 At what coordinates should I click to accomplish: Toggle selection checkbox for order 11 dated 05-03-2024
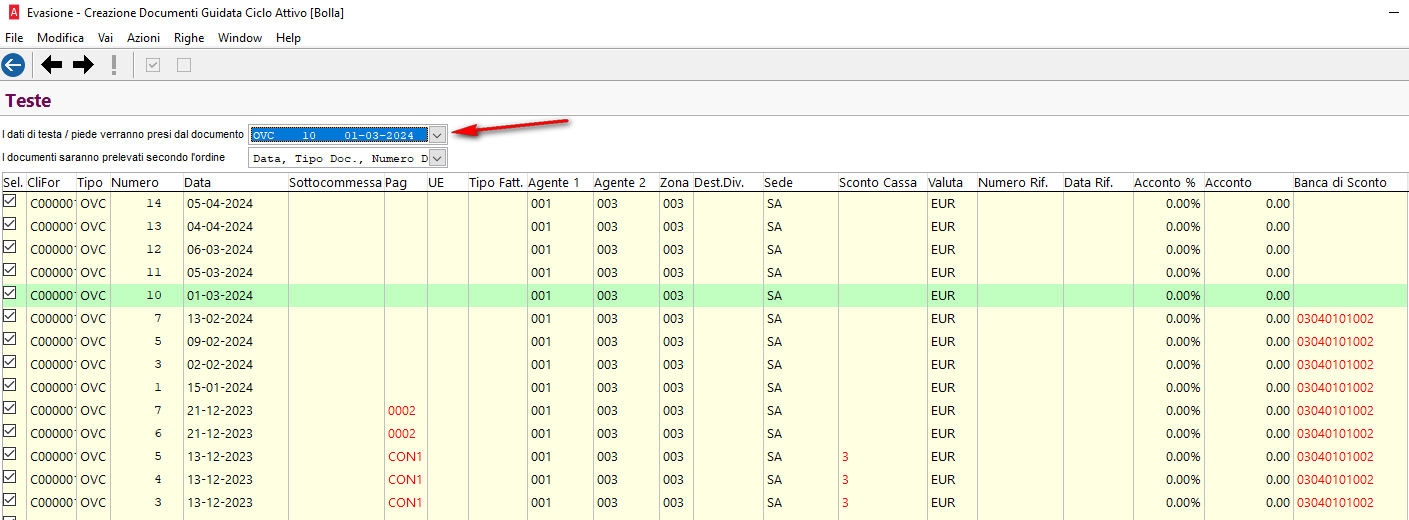pyautogui.click(x=10, y=270)
